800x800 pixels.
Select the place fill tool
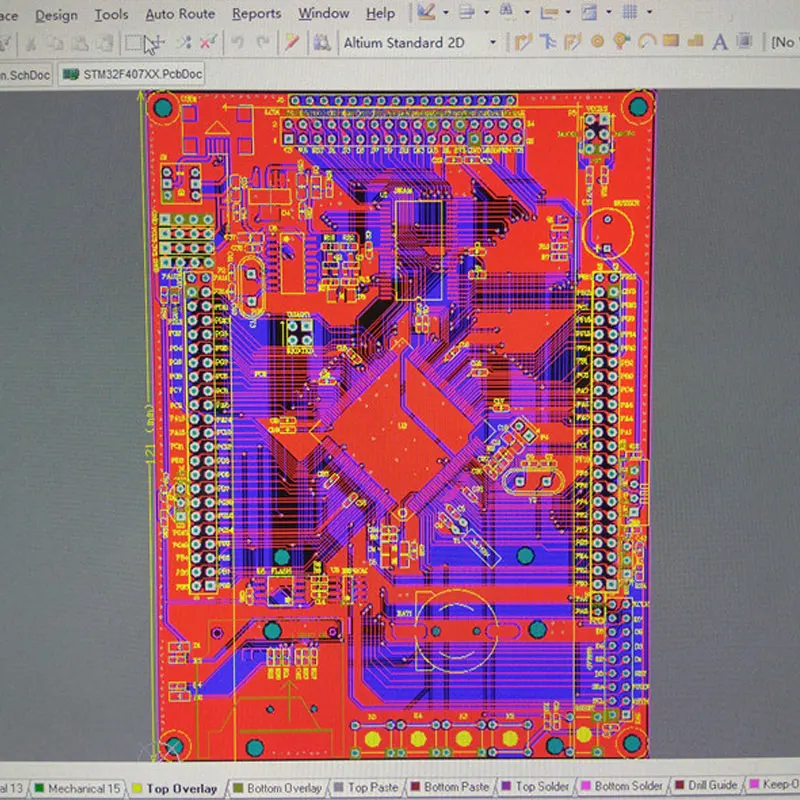[x=669, y=42]
